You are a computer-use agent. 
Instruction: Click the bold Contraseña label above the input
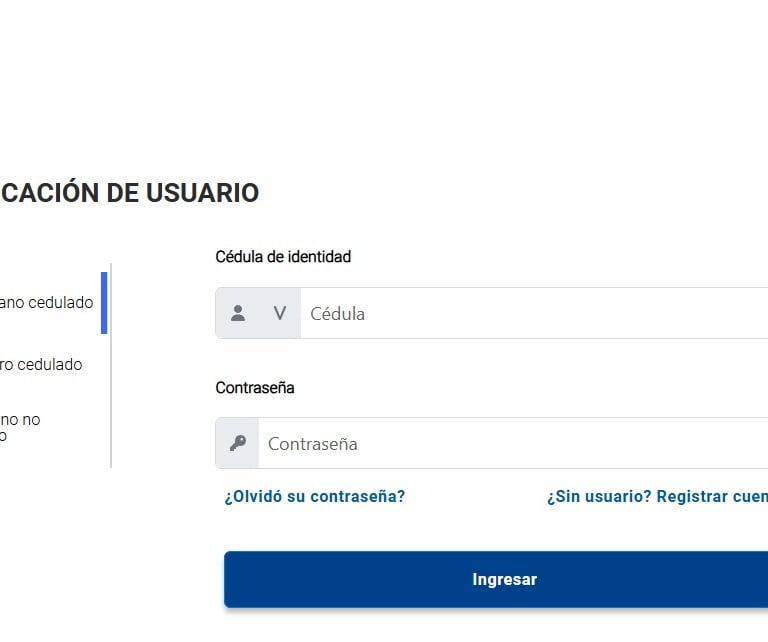tap(255, 388)
